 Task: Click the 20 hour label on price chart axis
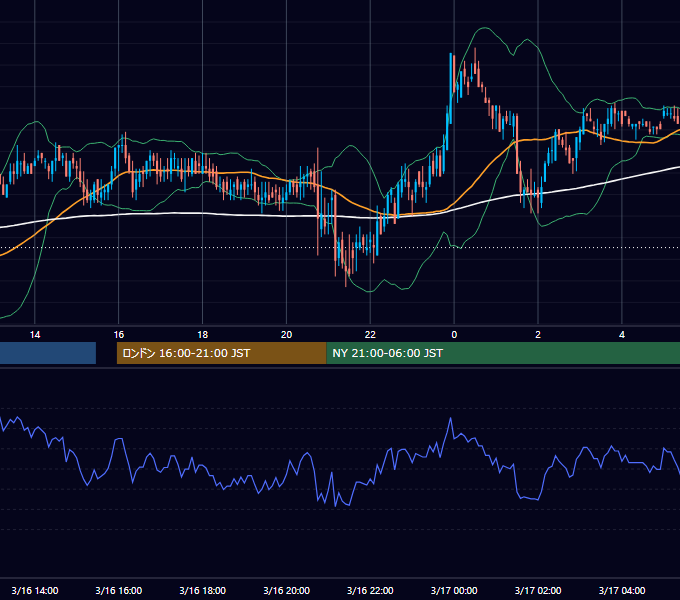tap(286, 335)
